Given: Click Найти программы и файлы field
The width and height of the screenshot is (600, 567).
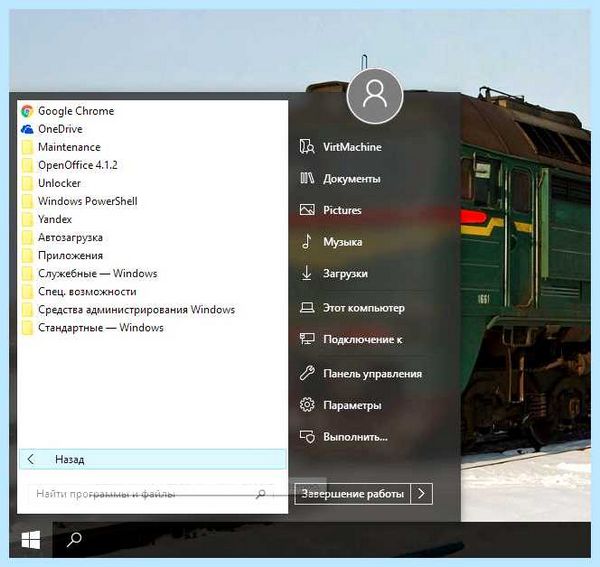Looking at the screenshot, I should pyautogui.click(x=152, y=494).
